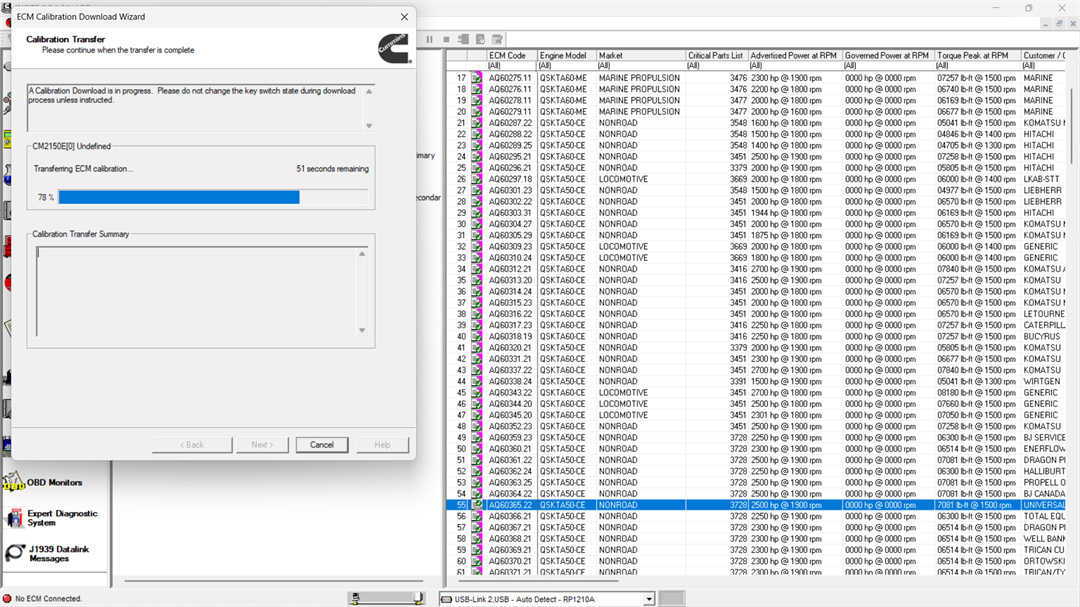Click the red No ECM Connected indicator
The width and height of the screenshot is (1080, 607).
coord(7,599)
